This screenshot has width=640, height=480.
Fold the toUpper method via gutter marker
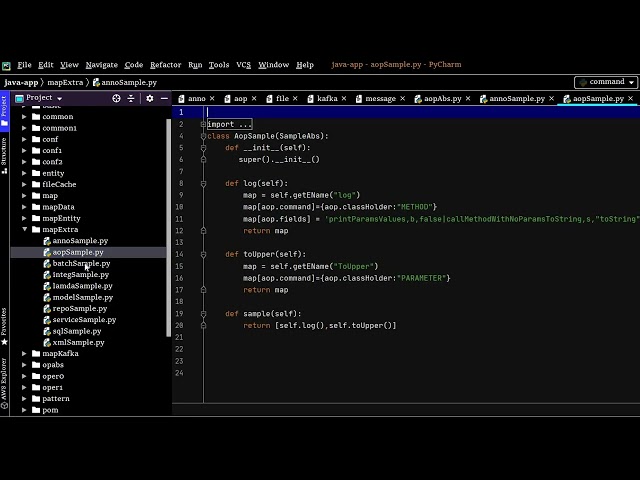point(203,254)
